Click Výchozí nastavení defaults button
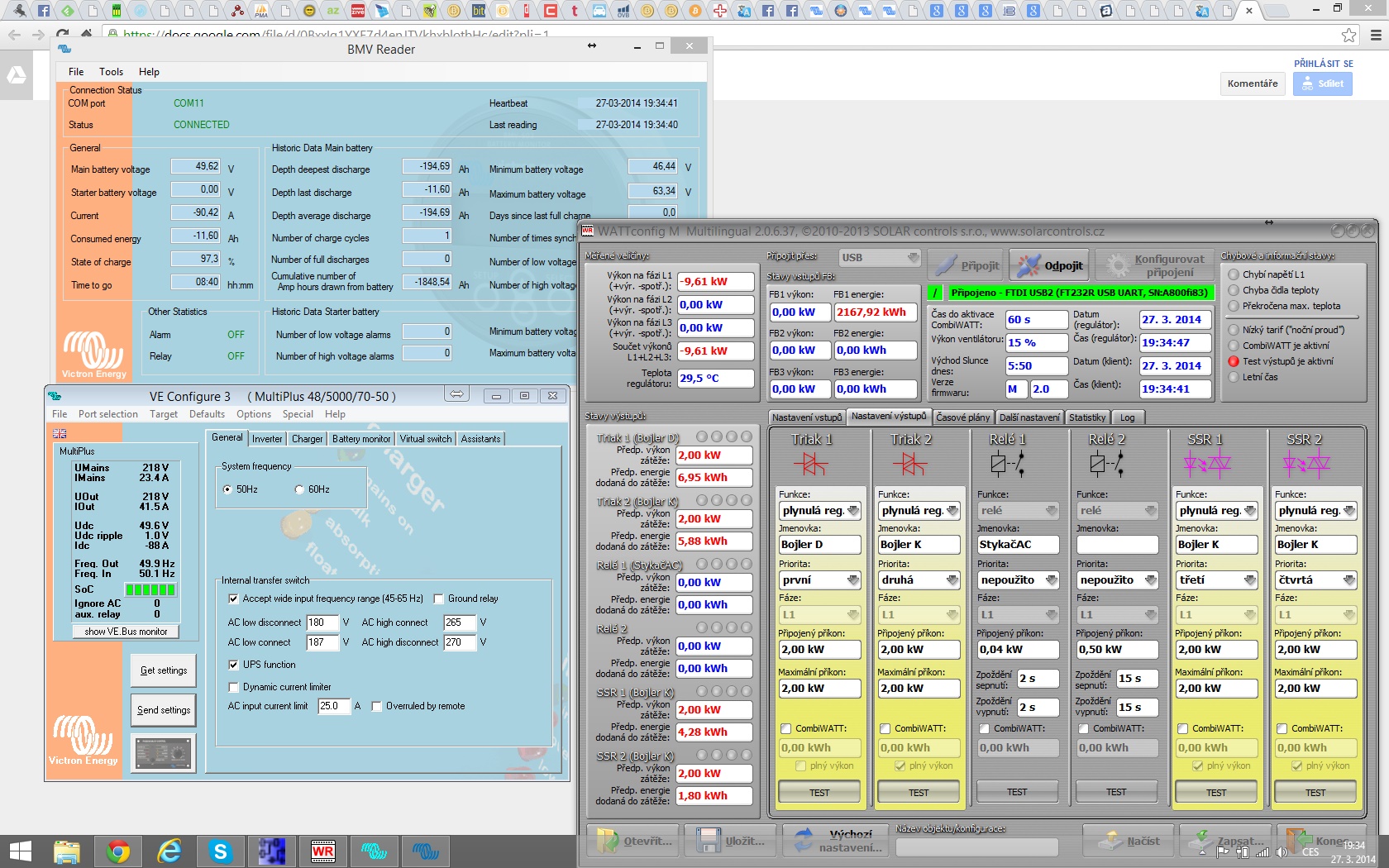Screen dimensions: 1389x868 (835, 841)
